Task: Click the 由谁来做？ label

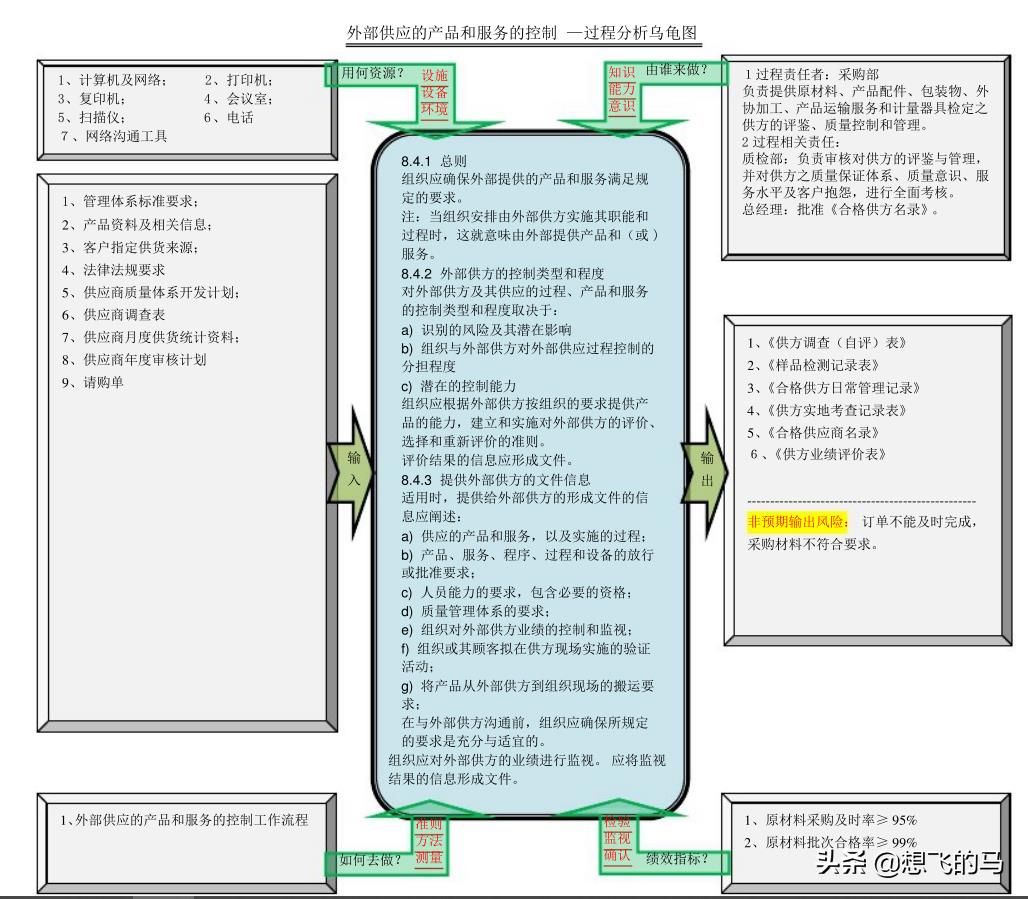Action: (677, 70)
